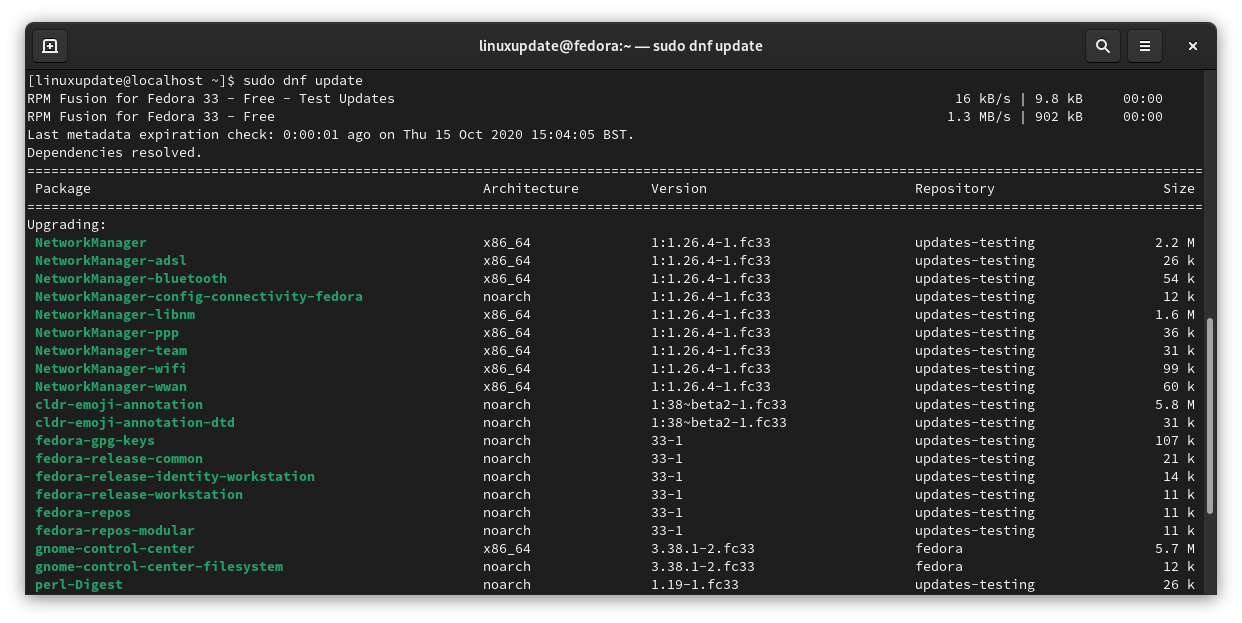Click the '99 k' size for NetworkManager-wifi
The height and width of the screenshot is (623, 1242).
point(1179,368)
